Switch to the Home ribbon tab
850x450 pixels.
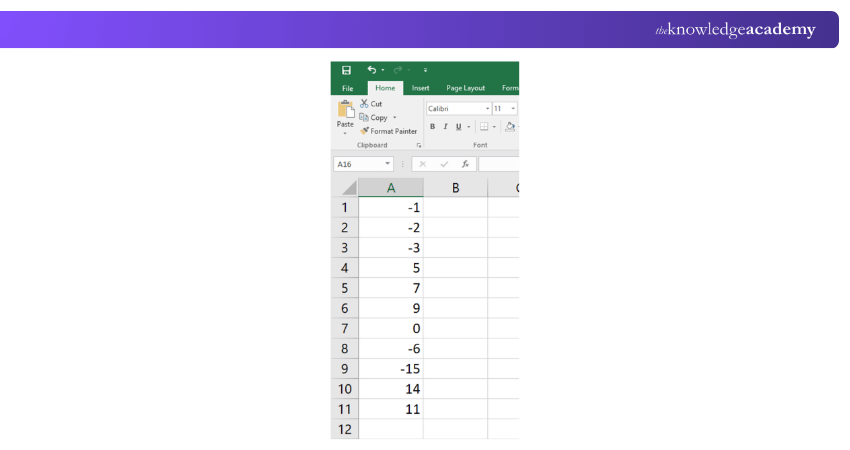[x=385, y=88]
